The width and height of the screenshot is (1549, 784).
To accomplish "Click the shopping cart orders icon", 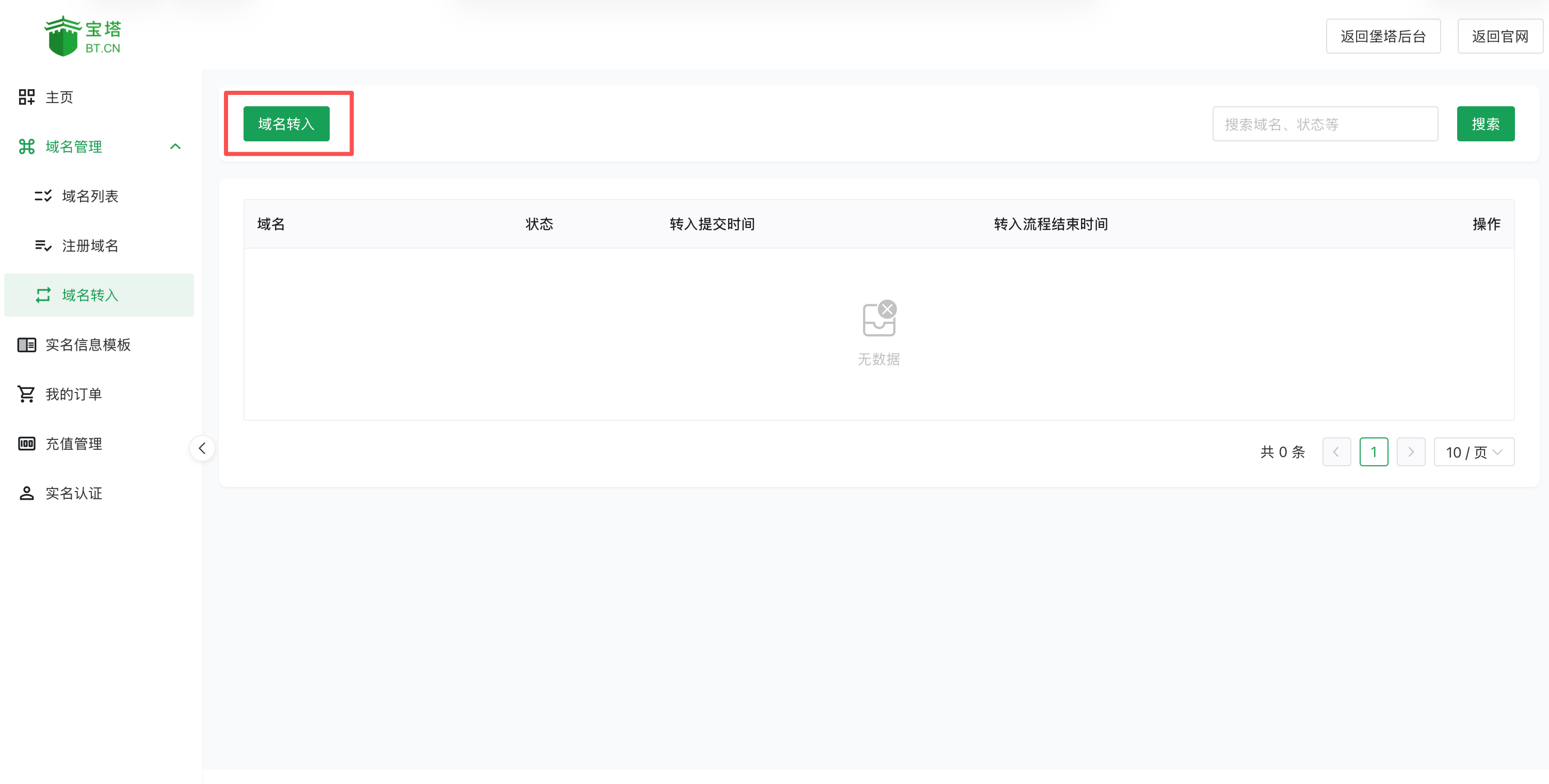I will (26, 394).
